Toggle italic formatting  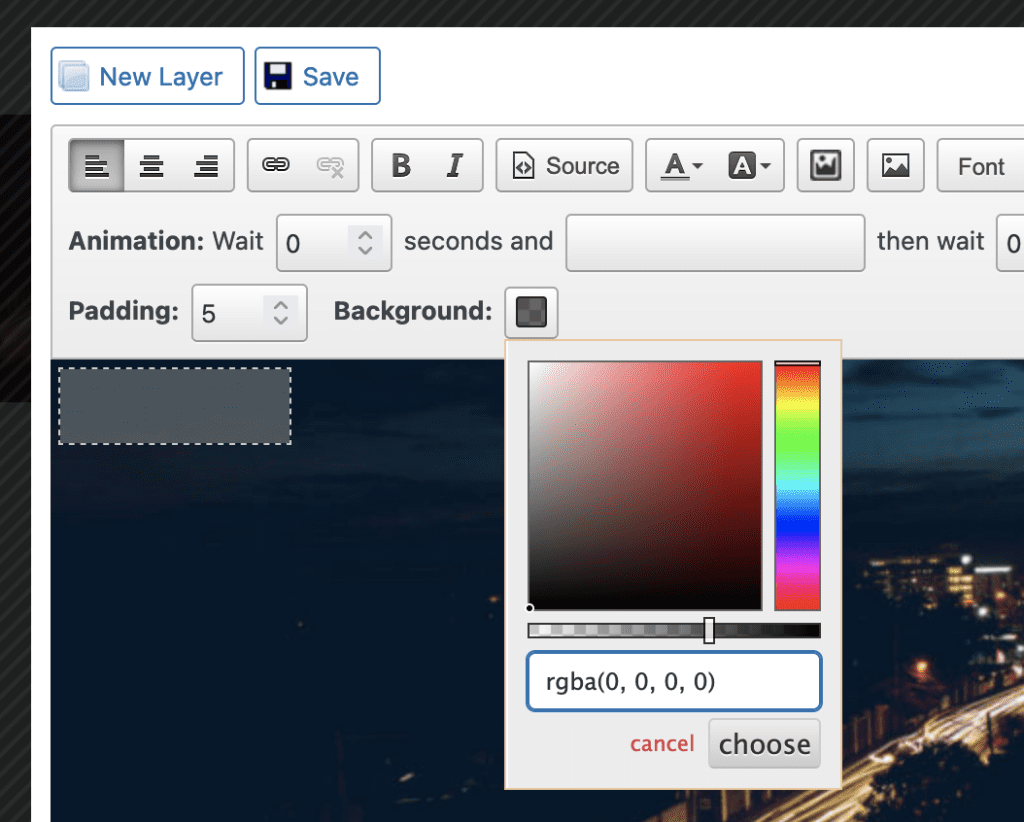point(455,165)
